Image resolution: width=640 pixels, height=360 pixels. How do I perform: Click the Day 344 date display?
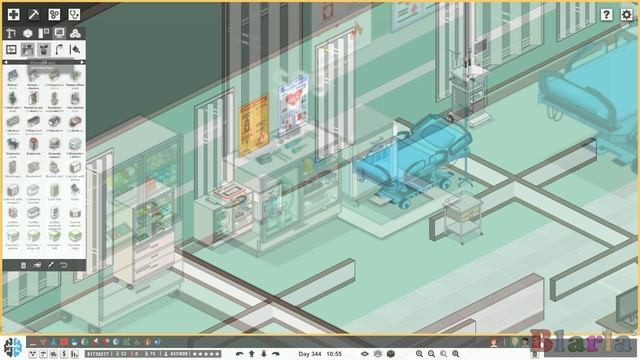(x=310, y=354)
